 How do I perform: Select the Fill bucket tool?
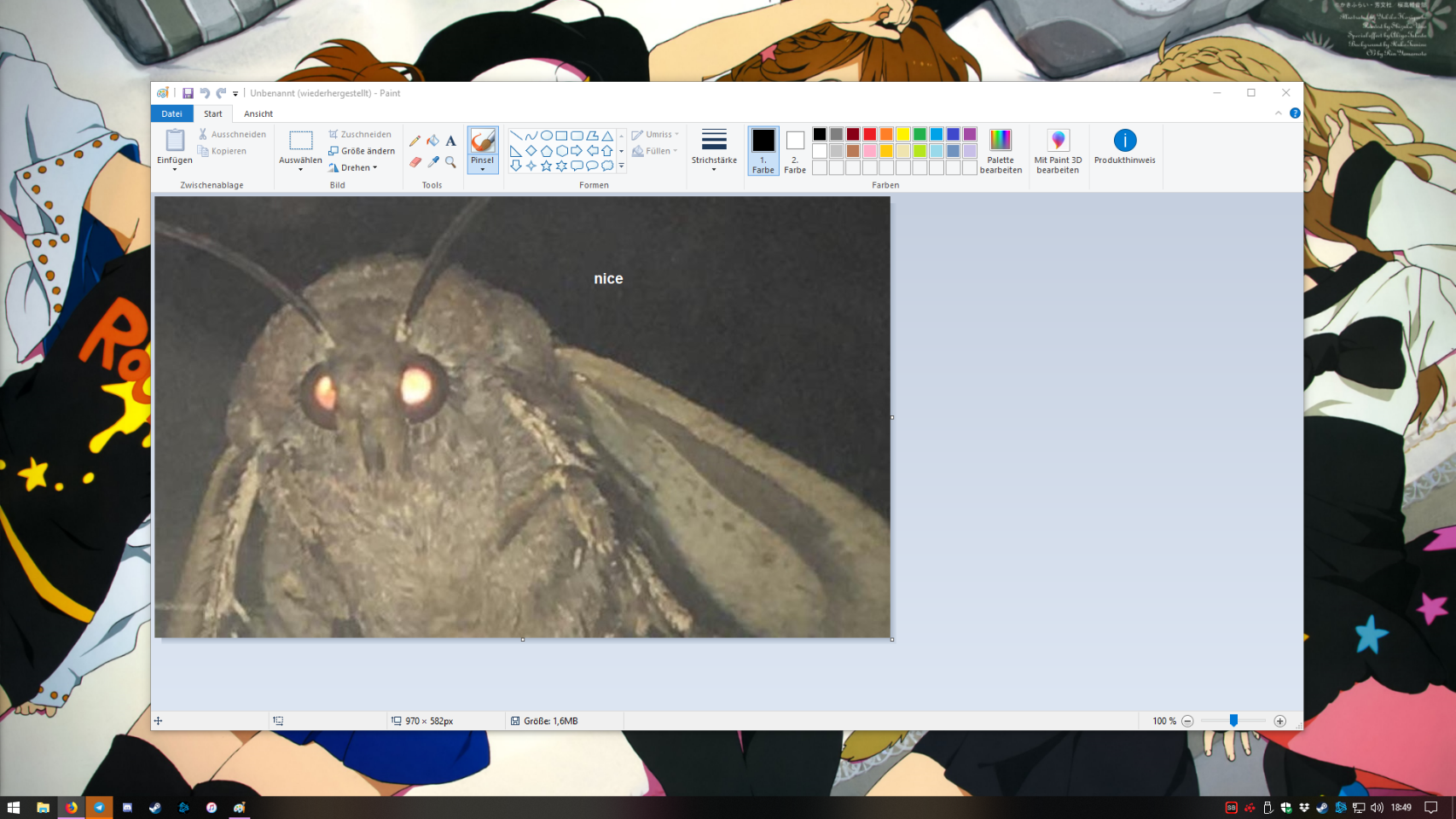(433, 141)
